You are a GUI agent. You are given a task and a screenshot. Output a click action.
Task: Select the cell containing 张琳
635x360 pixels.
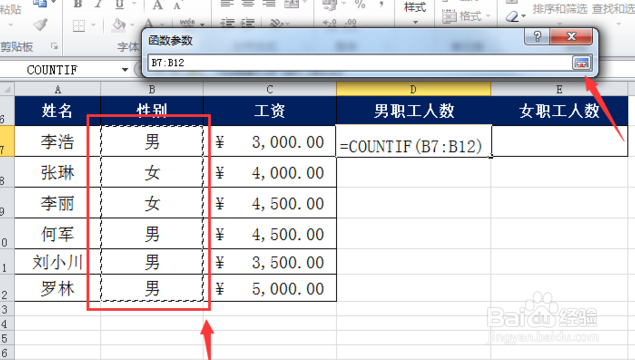tap(58, 173)
